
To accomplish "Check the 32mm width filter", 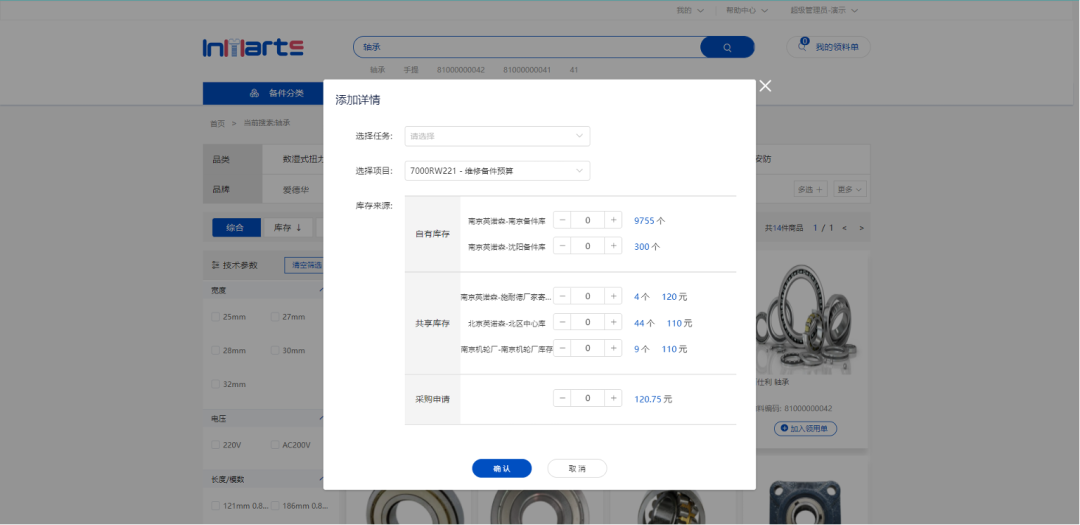I will [x=216, y=384].
